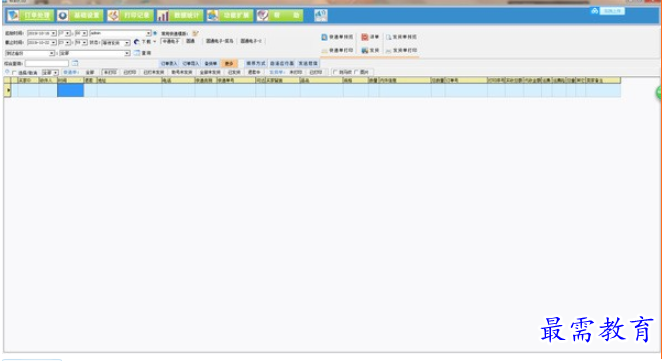Click the 查询 query icon

point(137,53)
